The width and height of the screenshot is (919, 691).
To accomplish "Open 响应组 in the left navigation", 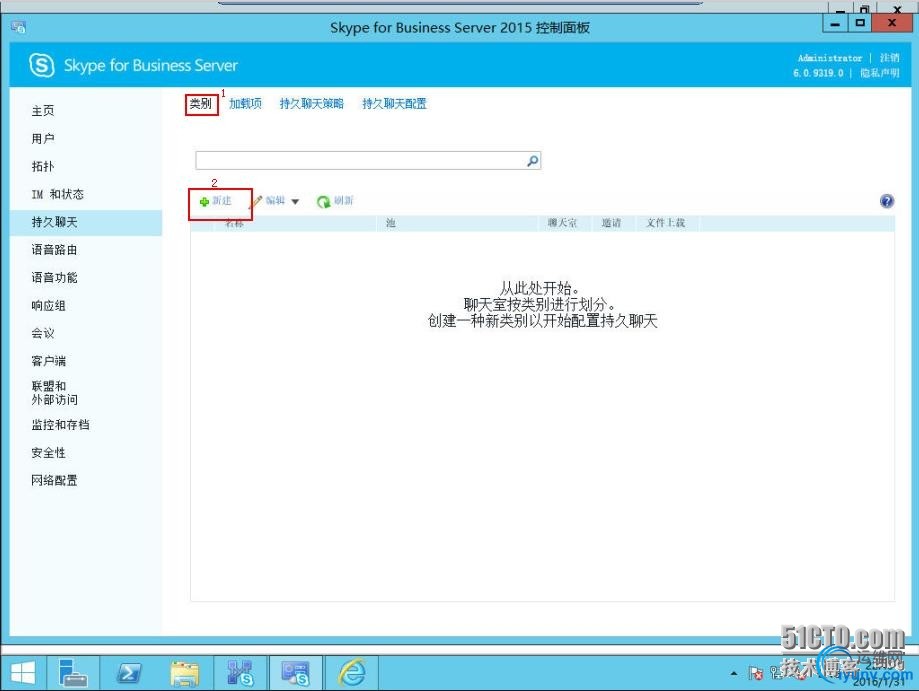I will click(48, 306).
